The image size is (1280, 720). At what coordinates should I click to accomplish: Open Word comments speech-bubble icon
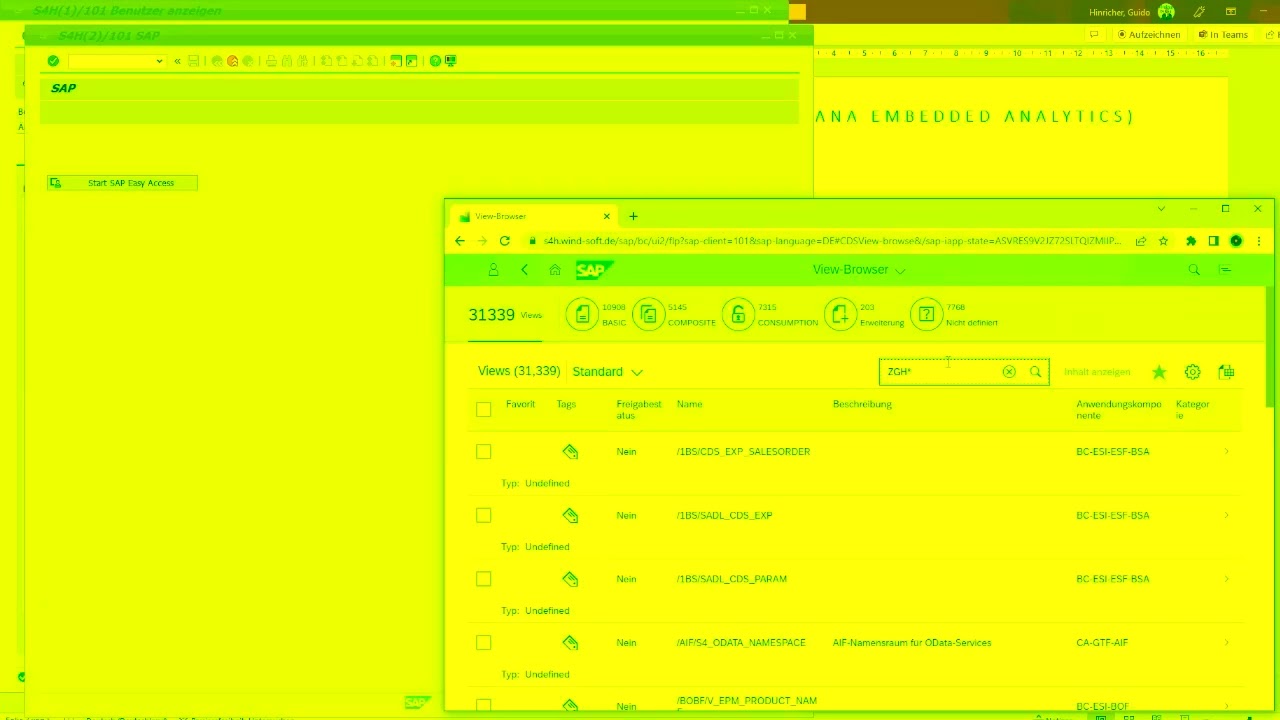coord(1095,34)
